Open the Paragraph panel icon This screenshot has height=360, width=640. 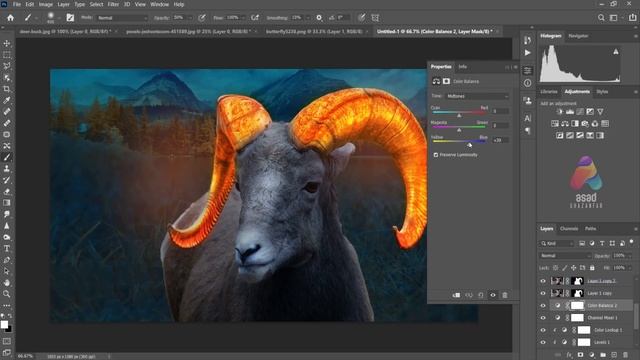coord(527,131)
